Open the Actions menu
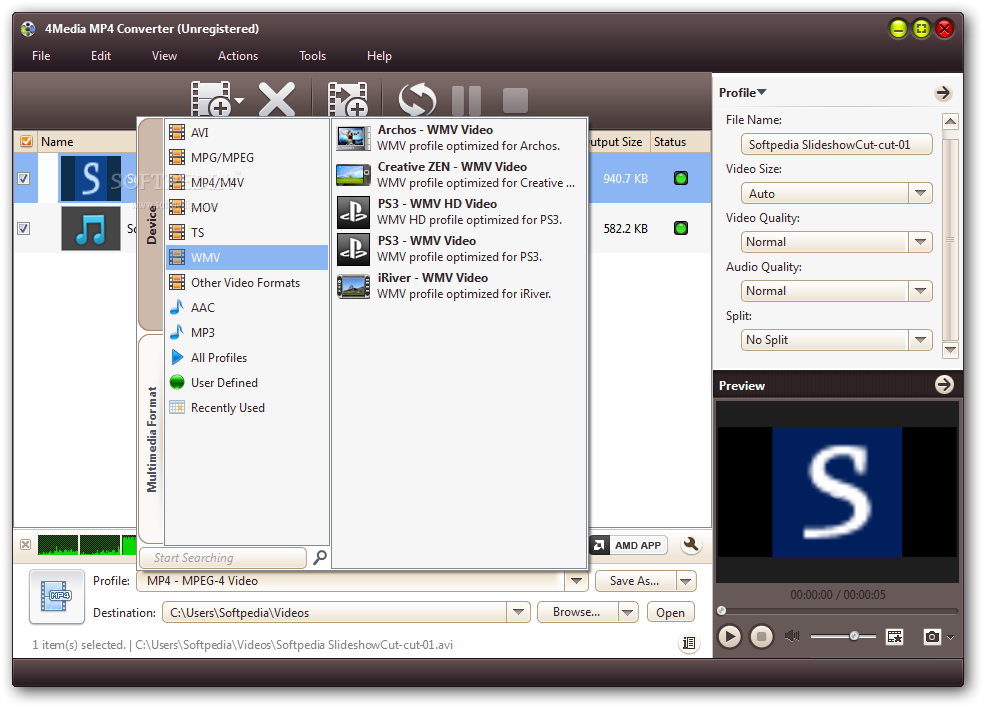The height and width of the screenshot is (707, 984). click(x=238, y=56)
